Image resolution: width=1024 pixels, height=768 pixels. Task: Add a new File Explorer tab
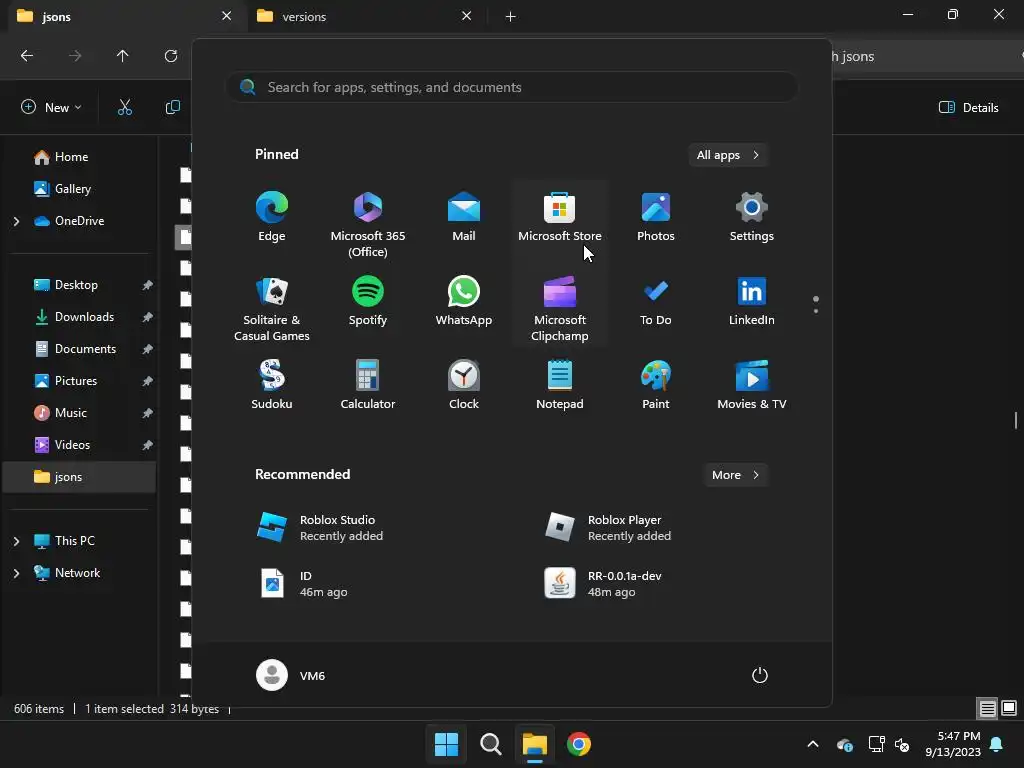tap(511, 16)
